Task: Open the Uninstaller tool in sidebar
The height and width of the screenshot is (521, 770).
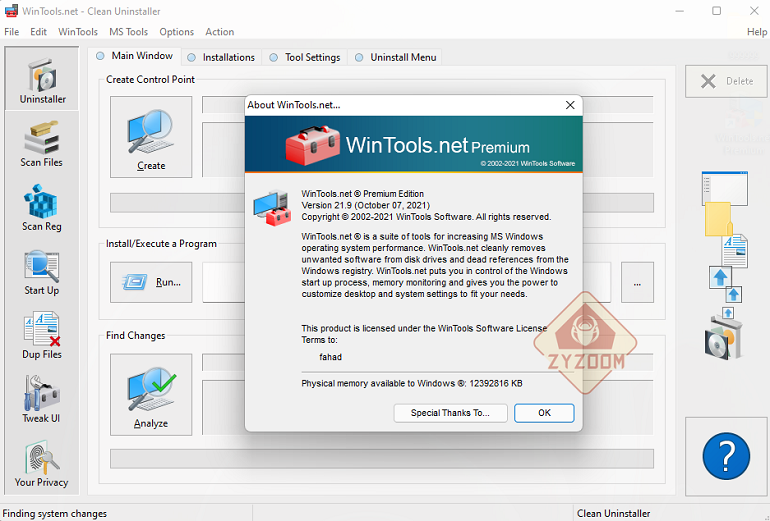Action: pos(42,79)
